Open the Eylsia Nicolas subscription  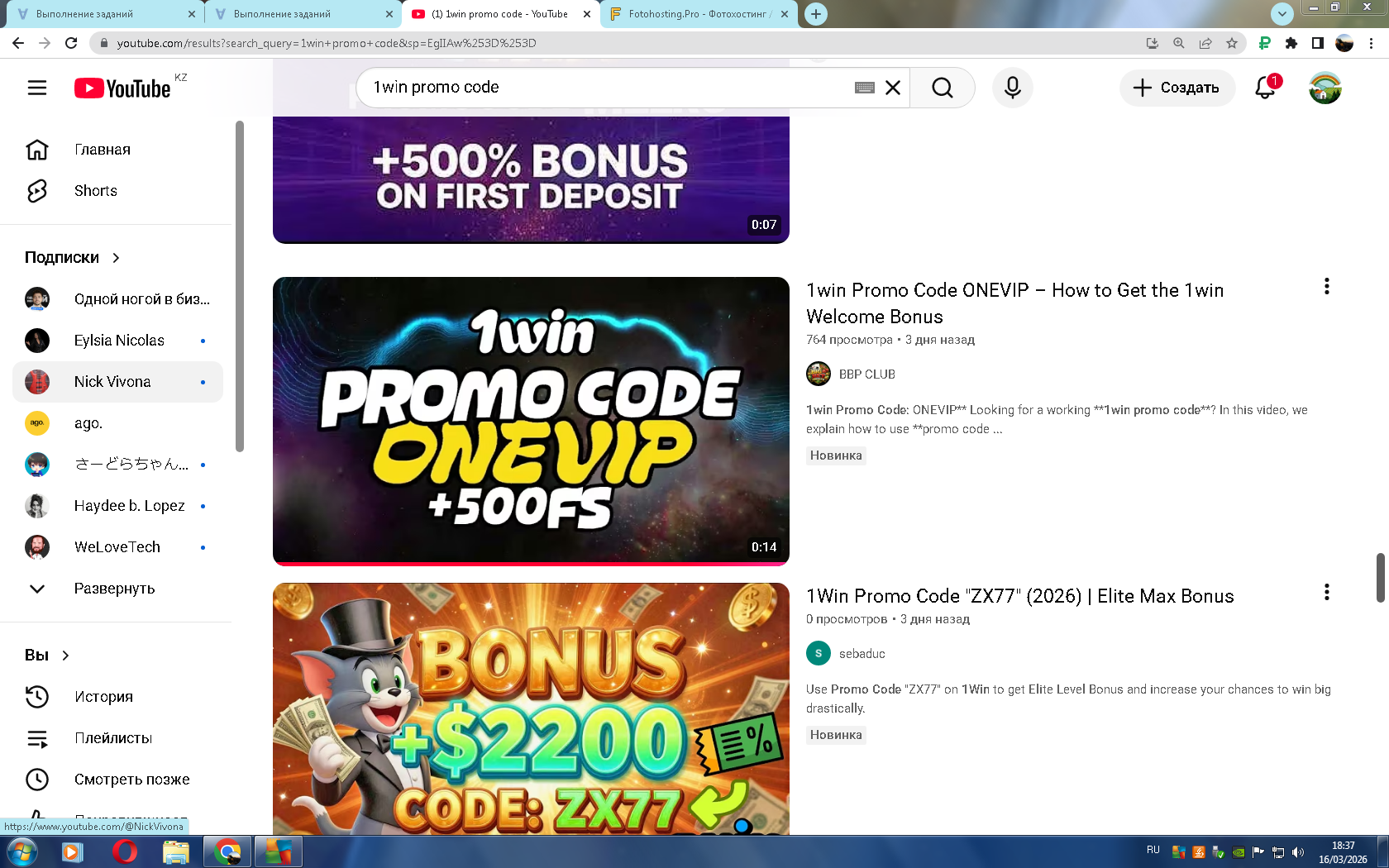coord(118,341)
